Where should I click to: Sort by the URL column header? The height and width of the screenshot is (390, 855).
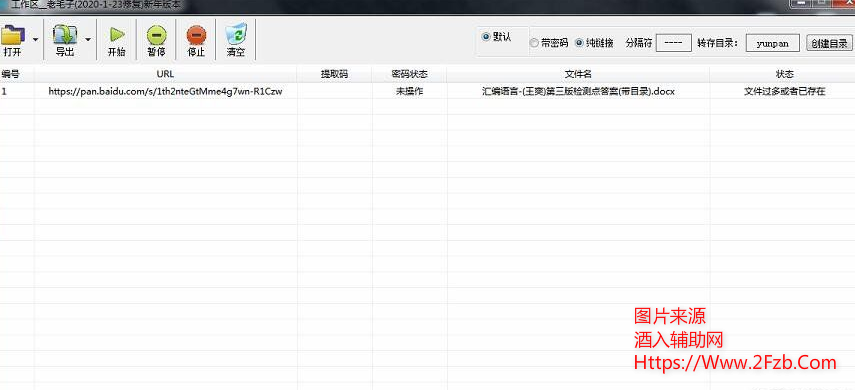[x=166, y=74]
